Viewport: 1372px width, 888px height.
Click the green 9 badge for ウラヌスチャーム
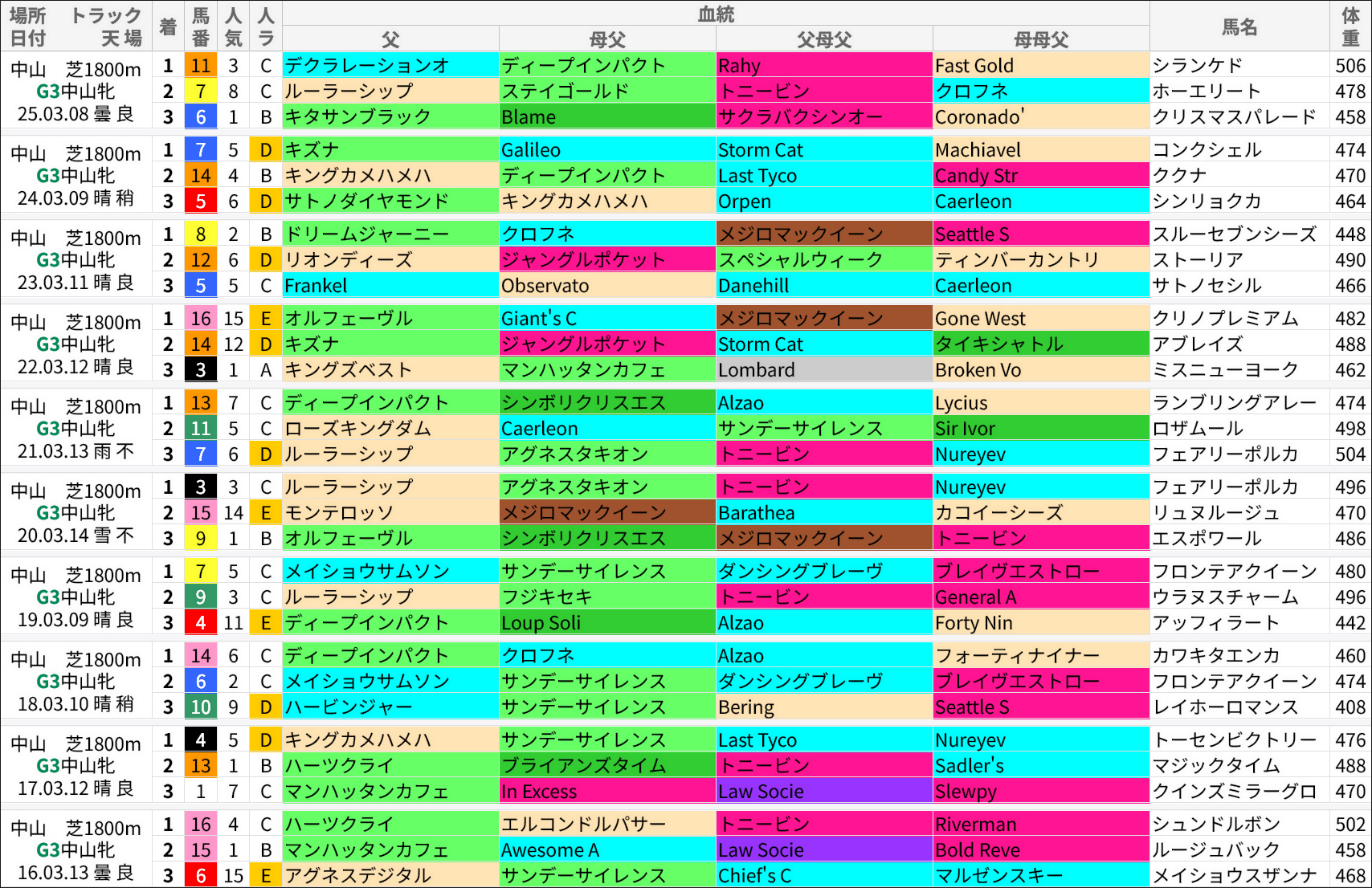pyautogui.click(x=200, y=597)
